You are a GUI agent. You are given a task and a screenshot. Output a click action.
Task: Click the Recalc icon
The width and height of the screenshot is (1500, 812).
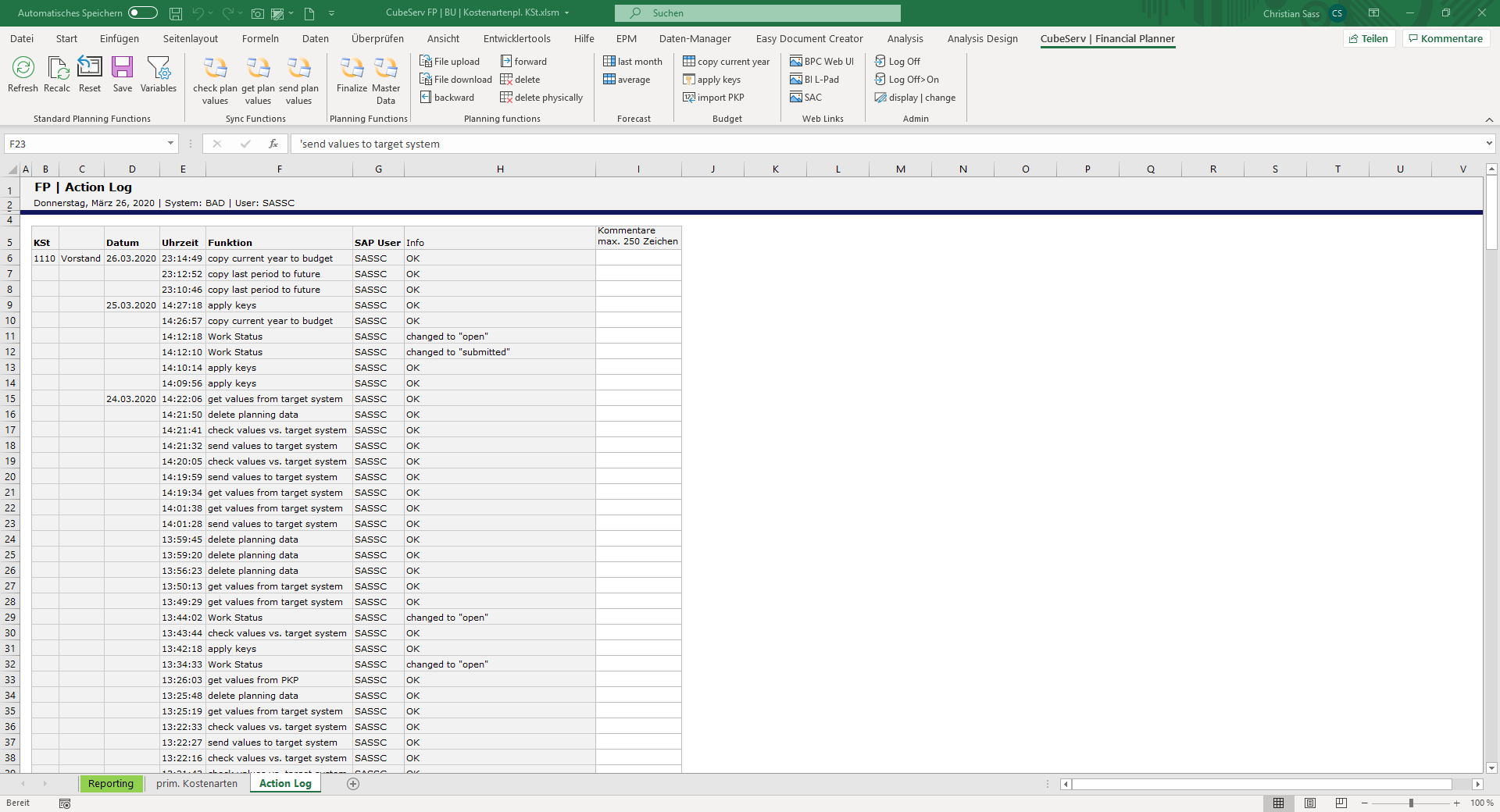pos(57,75)
